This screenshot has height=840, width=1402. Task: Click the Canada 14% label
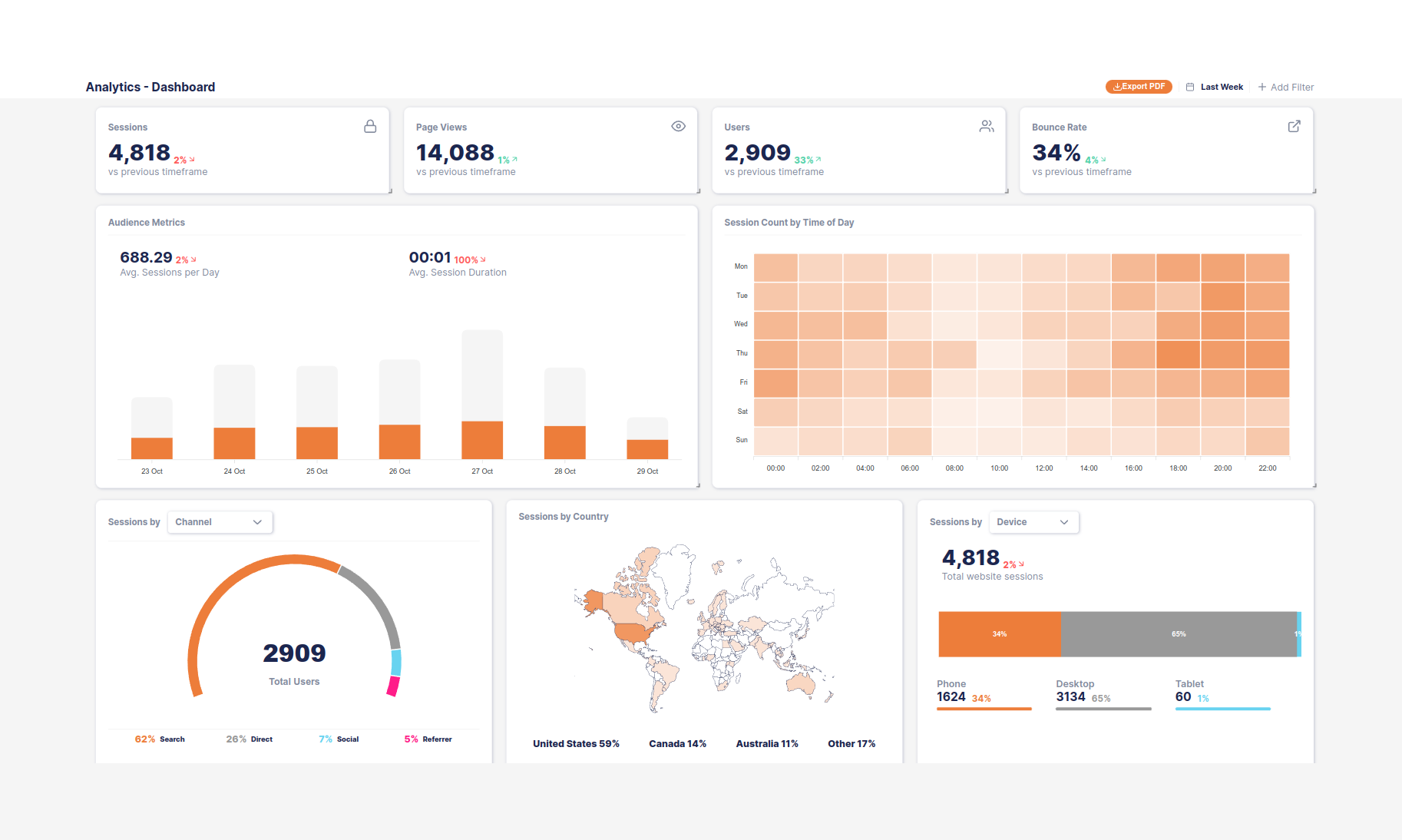[x=677, y=744]
